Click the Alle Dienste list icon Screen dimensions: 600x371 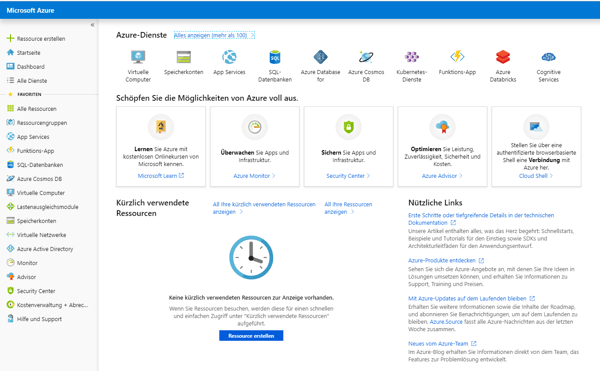tap(10, 80)
